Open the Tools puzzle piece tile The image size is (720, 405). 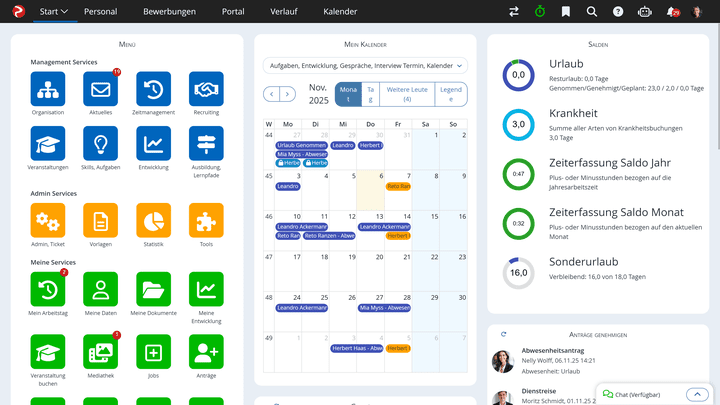206,221
